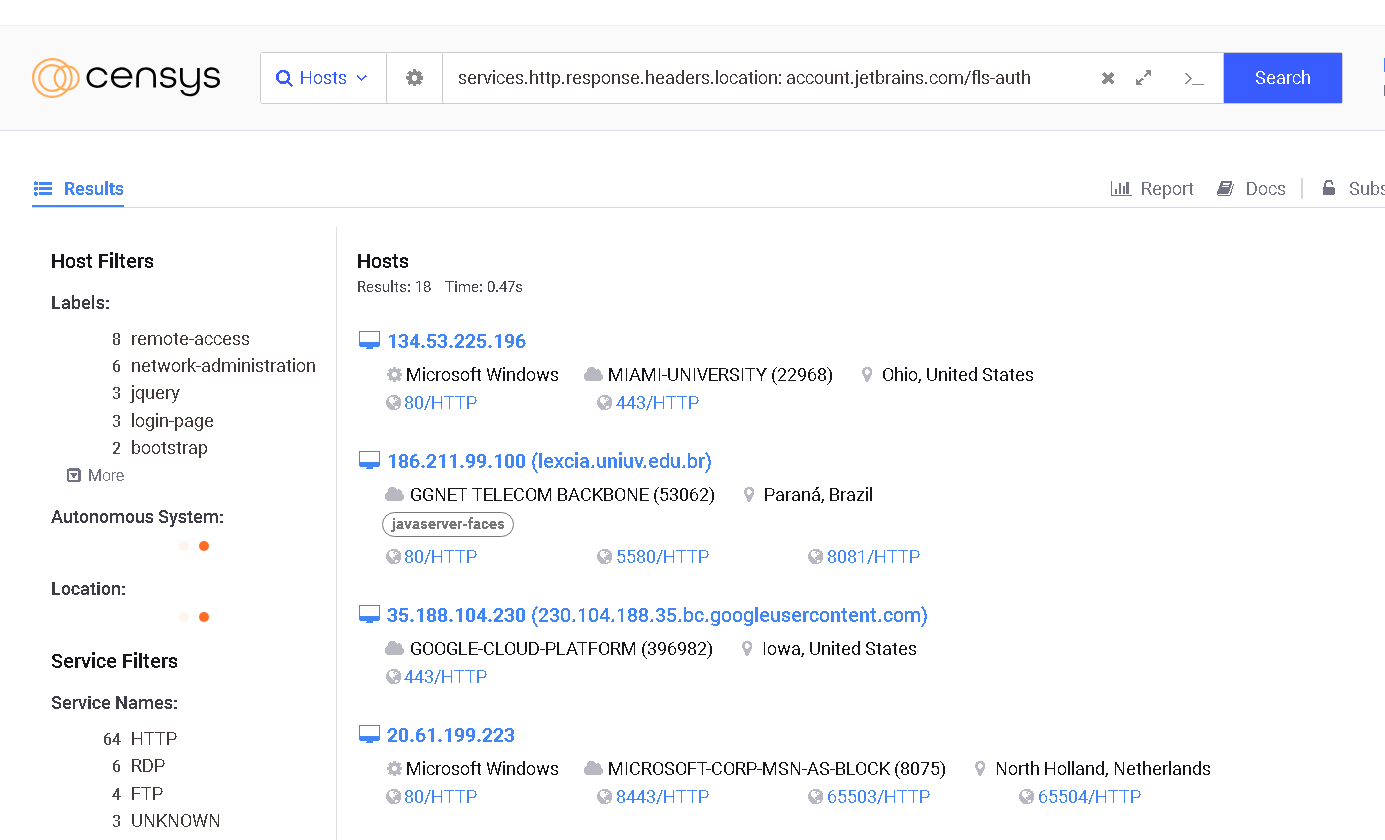The height and width of the screenshot is (840, 1385).
Task: Click the location pin beside Ohio, United States
Action: 867,375
